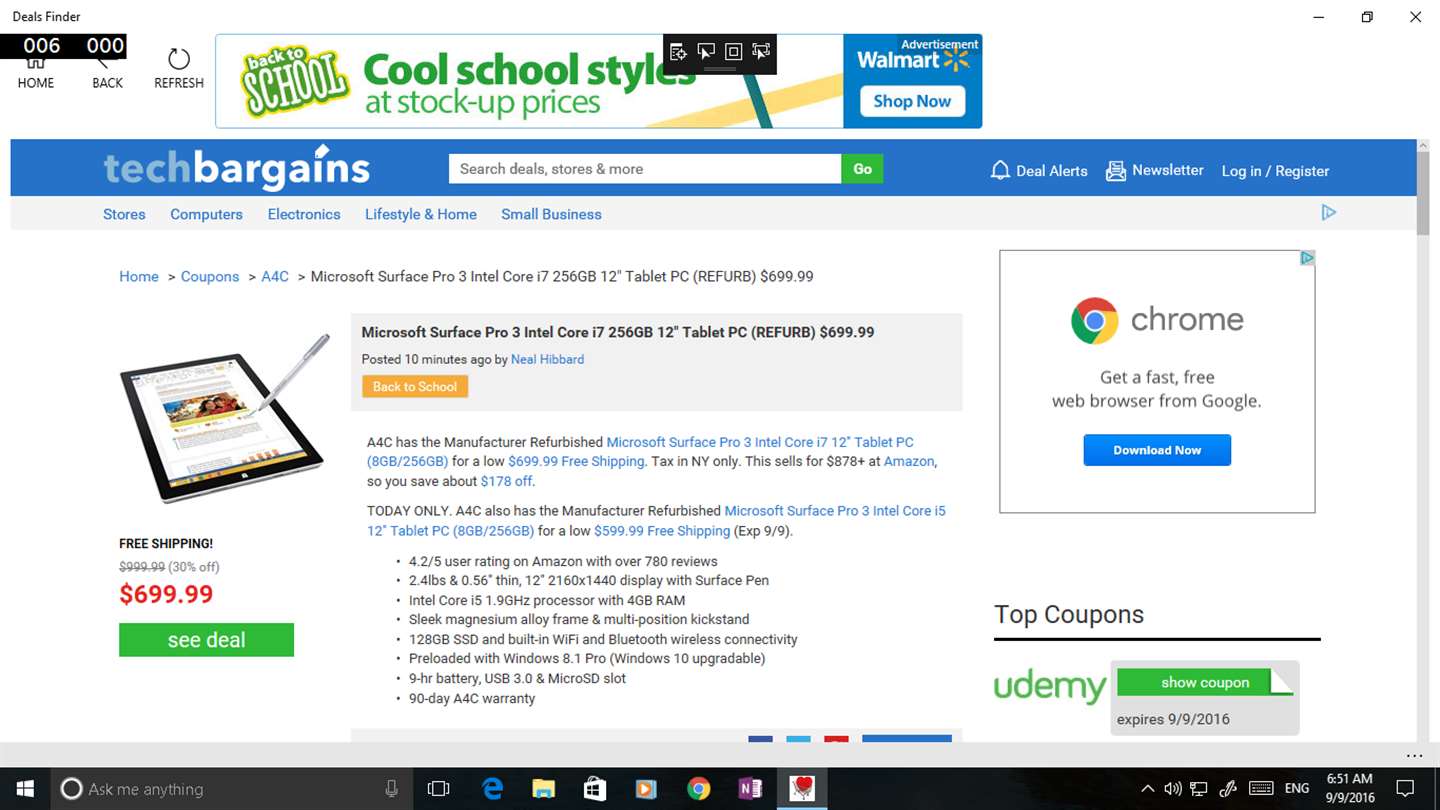Open Log in / Register link
1440x810 pixels.
[1275, 171]
